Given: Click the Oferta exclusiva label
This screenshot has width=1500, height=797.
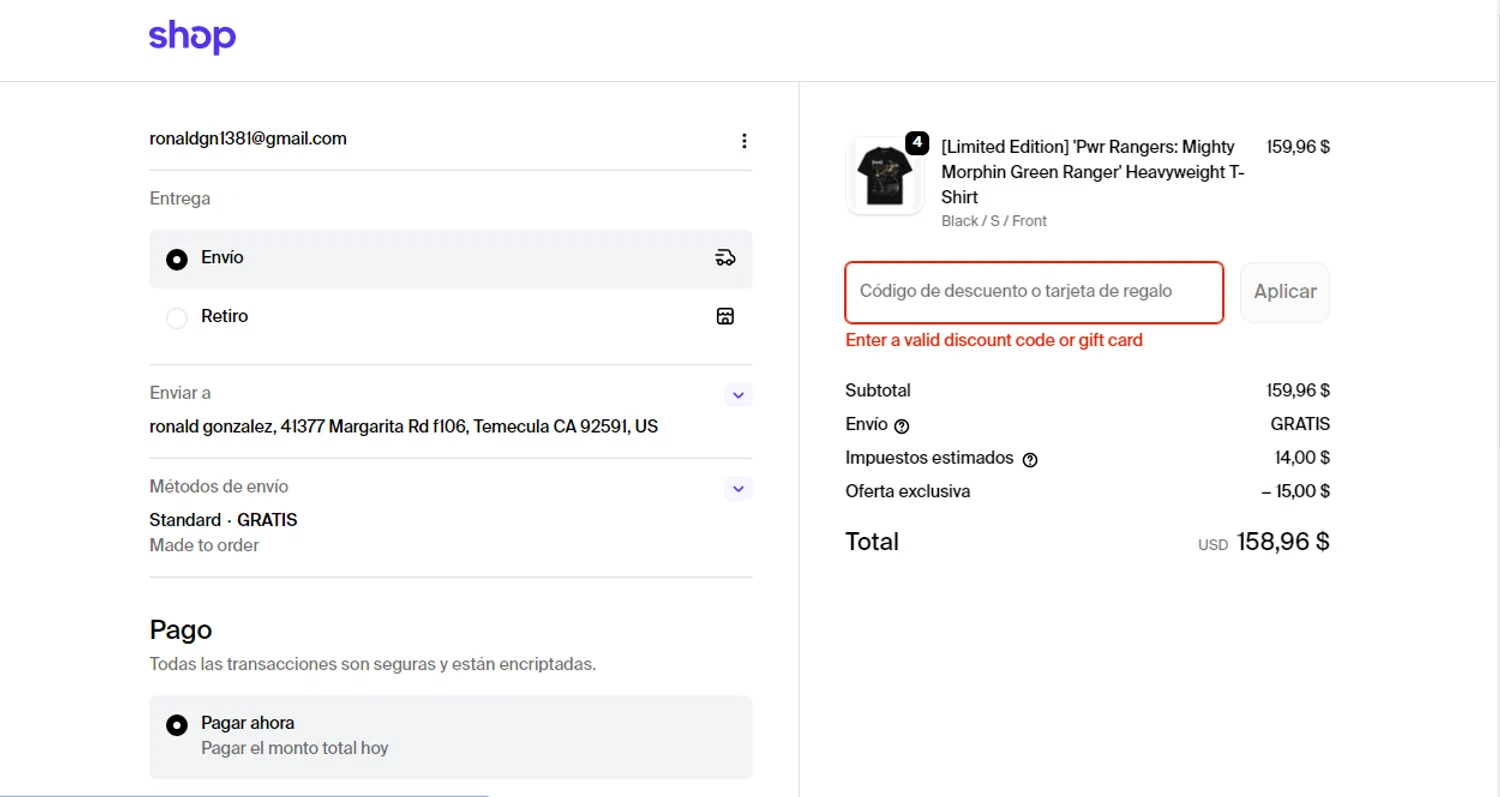Looking at the screenshot, I should point(908,492).
